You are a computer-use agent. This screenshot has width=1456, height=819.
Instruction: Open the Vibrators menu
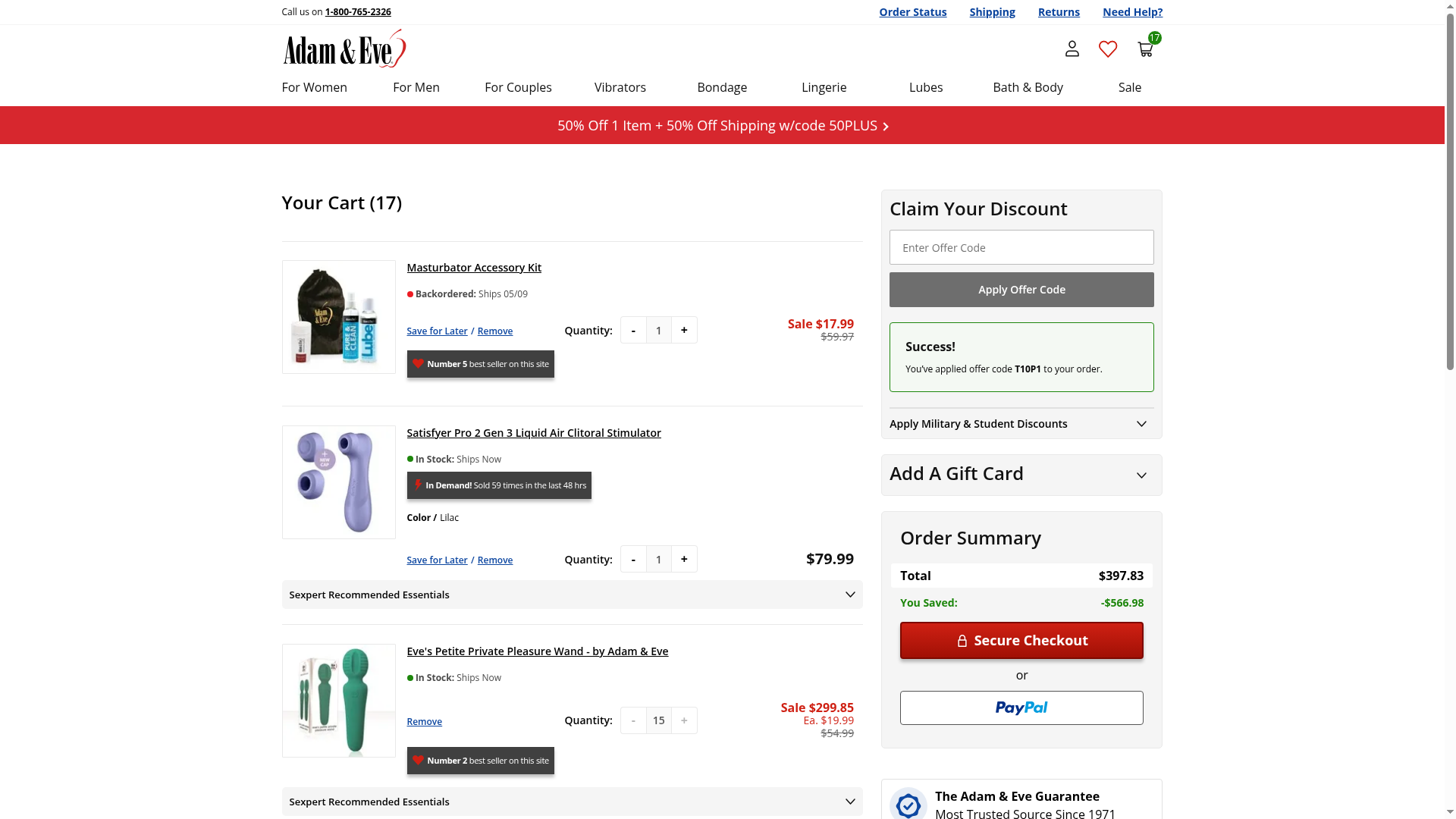point(620,87)
